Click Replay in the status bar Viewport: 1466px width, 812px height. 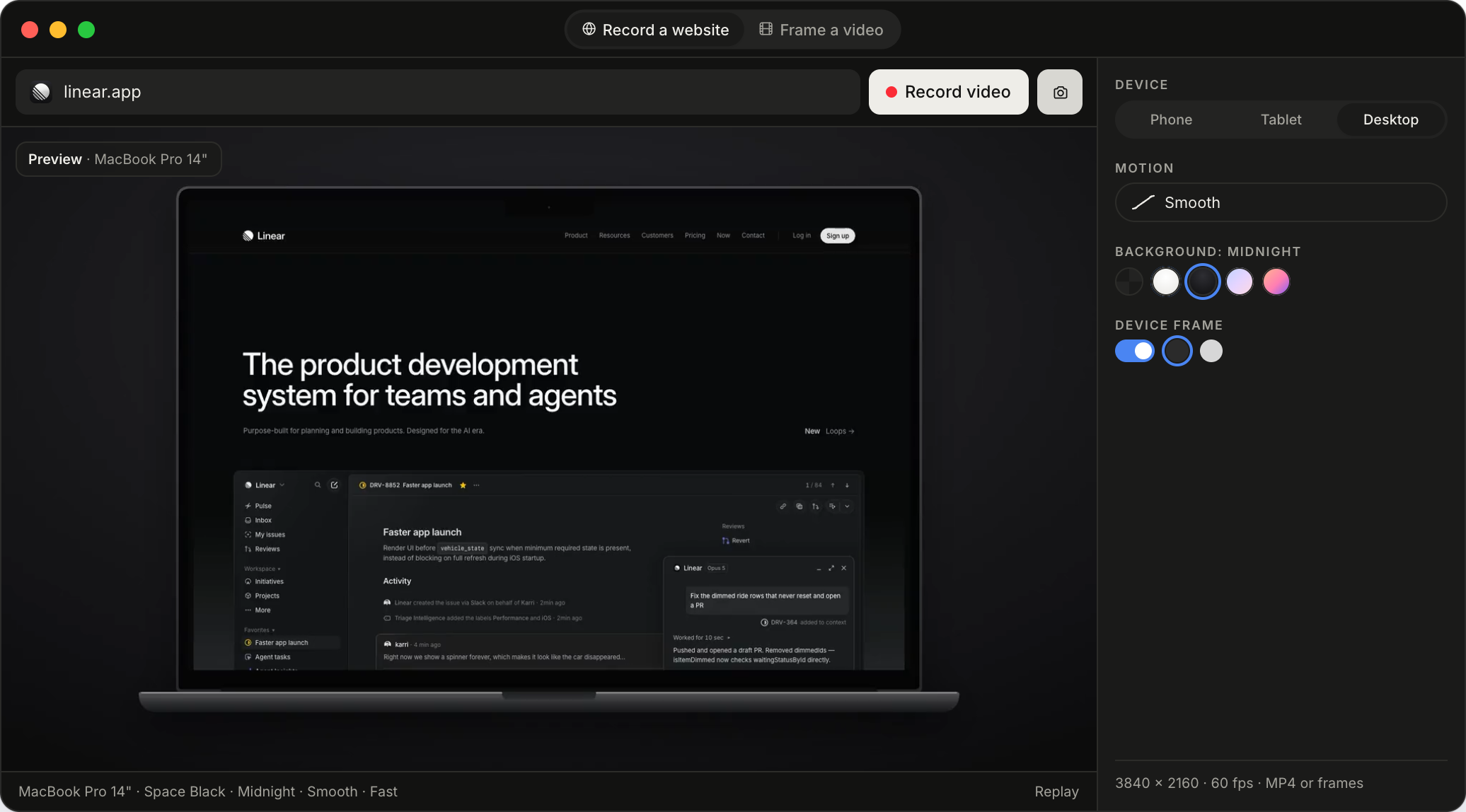[1056, 791]
